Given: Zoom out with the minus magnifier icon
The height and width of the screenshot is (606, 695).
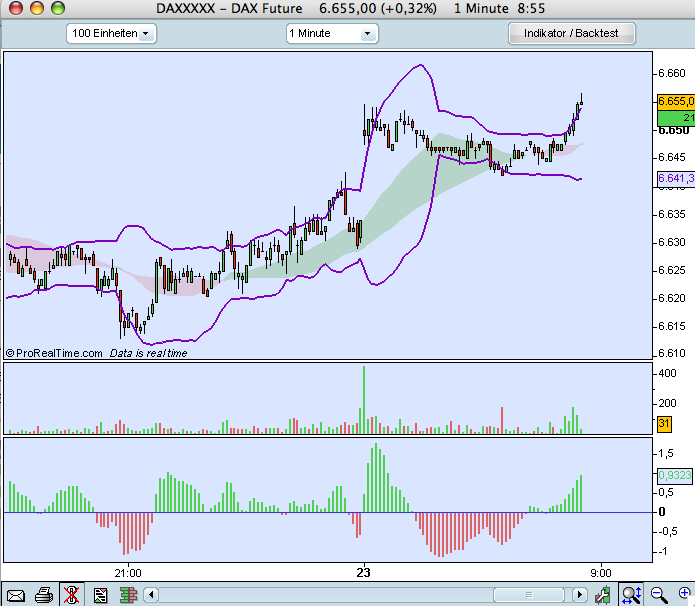Looking at the screenshot, I should [x=659, y=595].
